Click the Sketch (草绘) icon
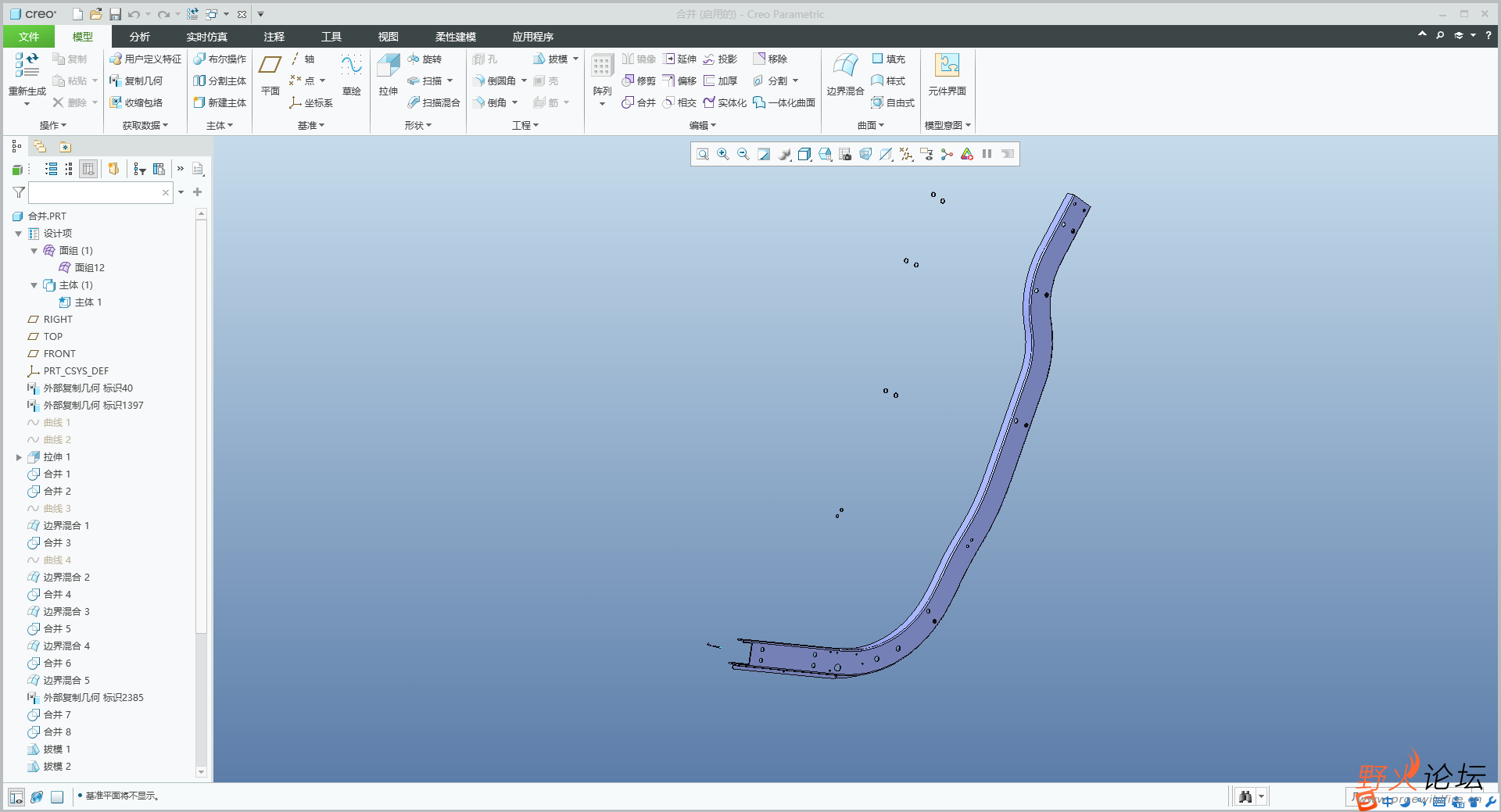This screenshot has height=812, width=1501. [351, 74]
